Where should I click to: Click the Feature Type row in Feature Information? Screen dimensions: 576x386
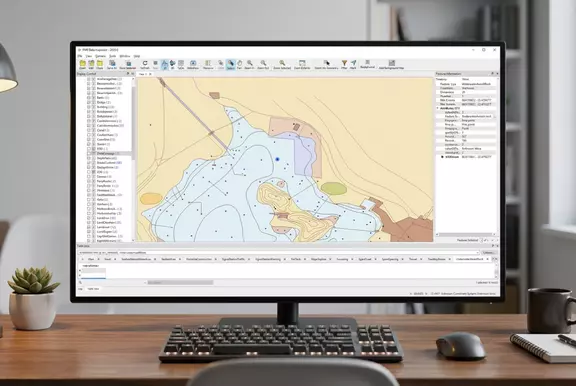click(465, 84)
